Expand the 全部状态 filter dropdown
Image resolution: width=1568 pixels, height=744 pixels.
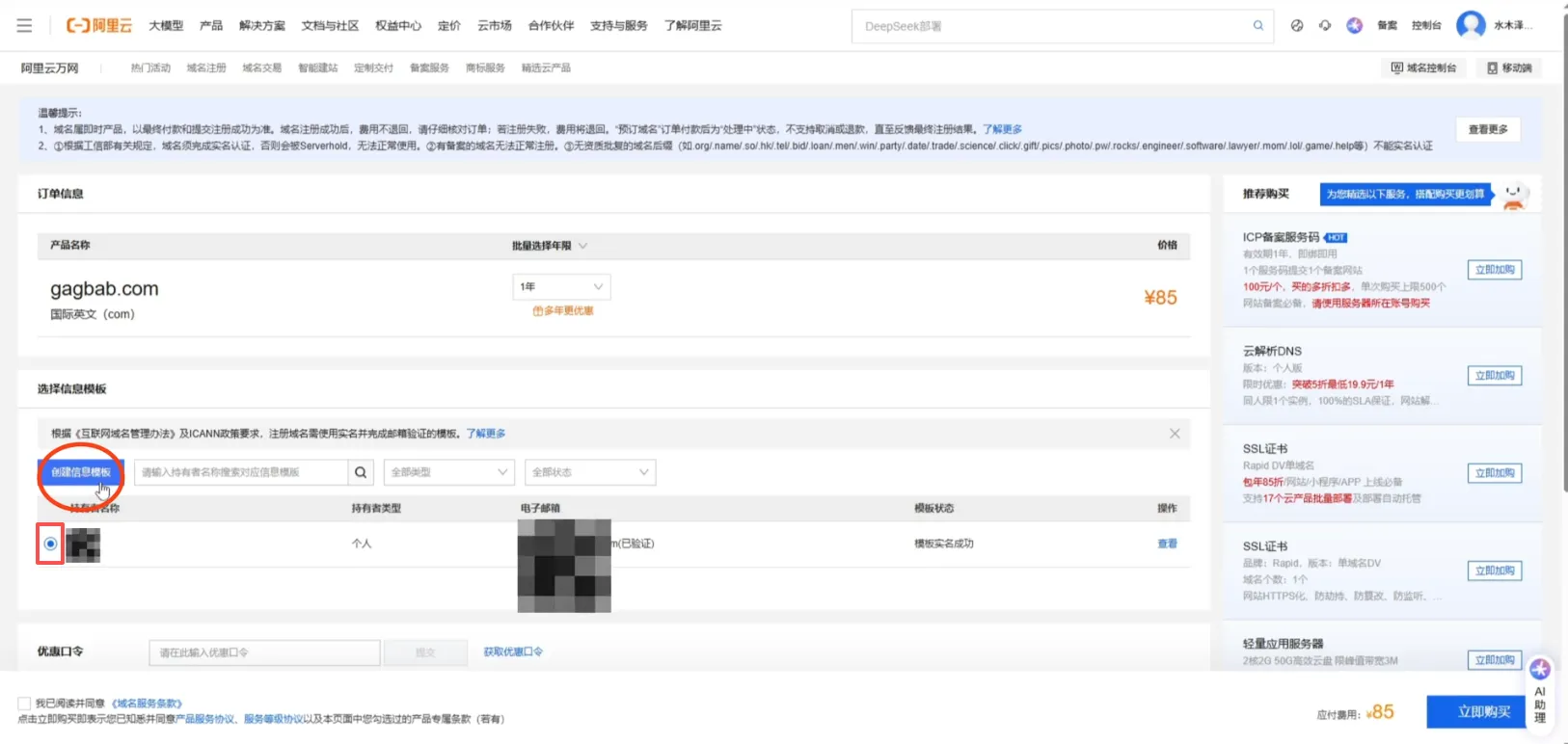pyautogui.click(x=590, y=472)
